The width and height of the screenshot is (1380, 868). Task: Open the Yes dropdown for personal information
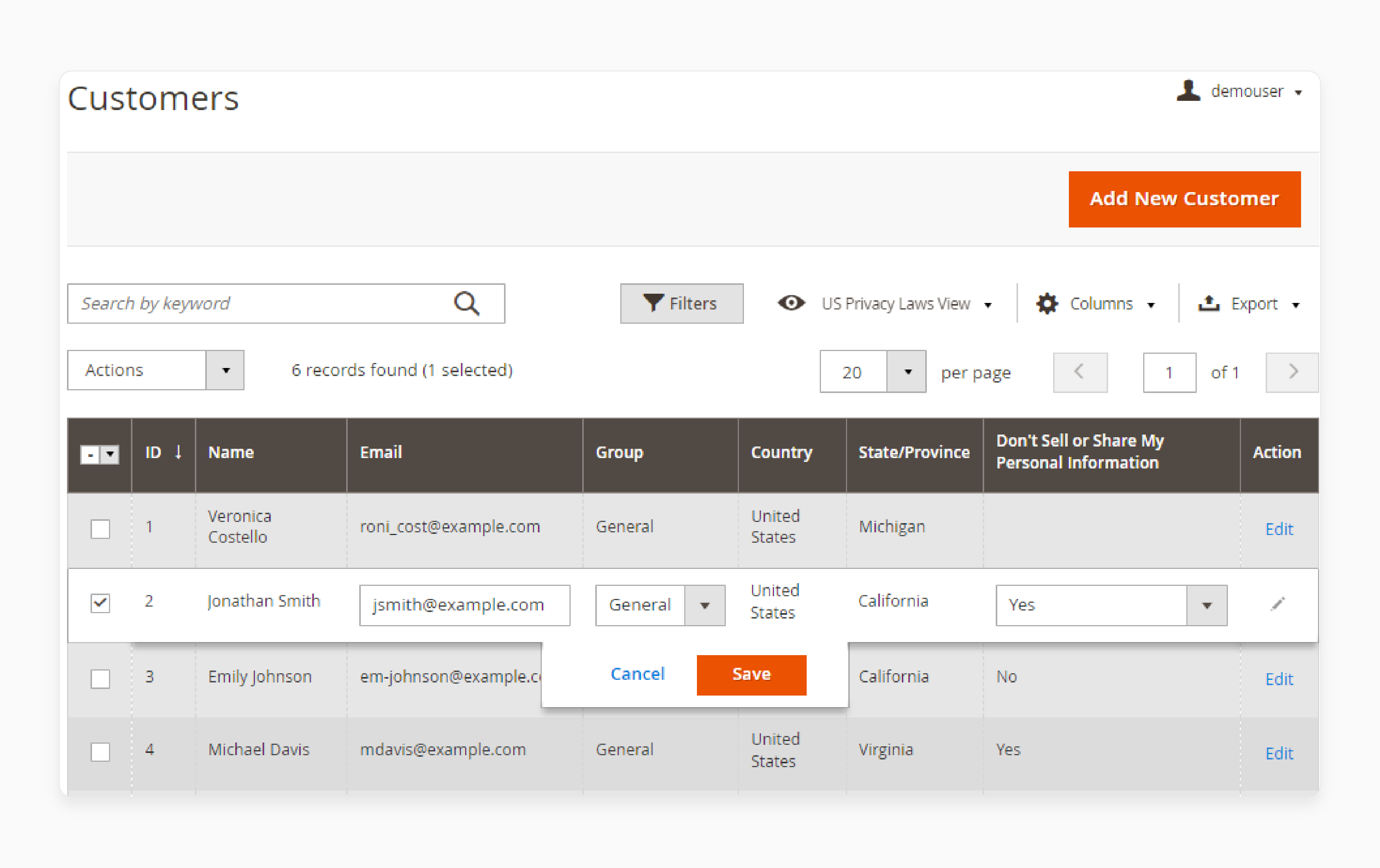[x=1111, y=605]
